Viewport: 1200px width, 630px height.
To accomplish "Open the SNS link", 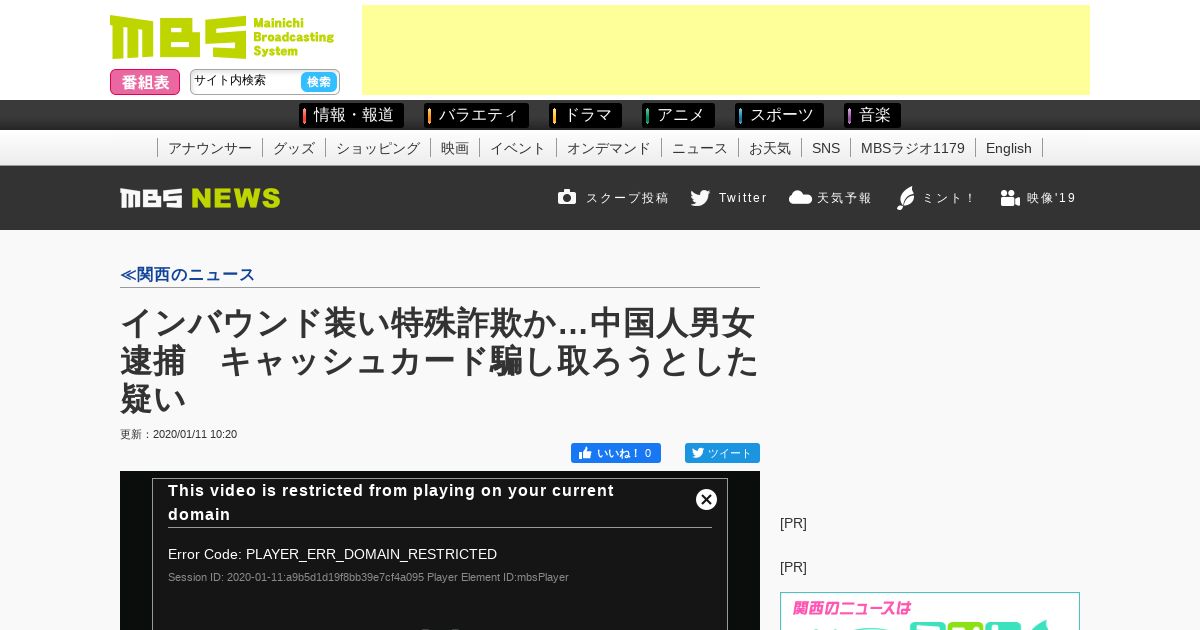I will 826,148.
